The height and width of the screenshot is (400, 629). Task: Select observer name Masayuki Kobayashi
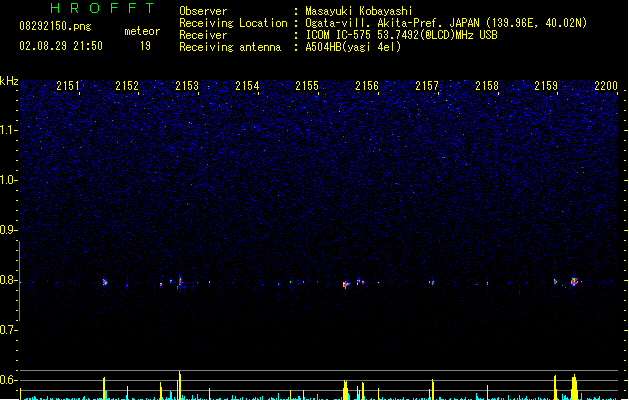[x=359, y=11]
